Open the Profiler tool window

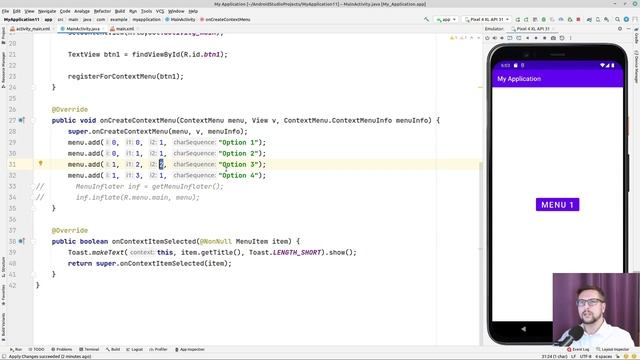[x=158, y=349]
